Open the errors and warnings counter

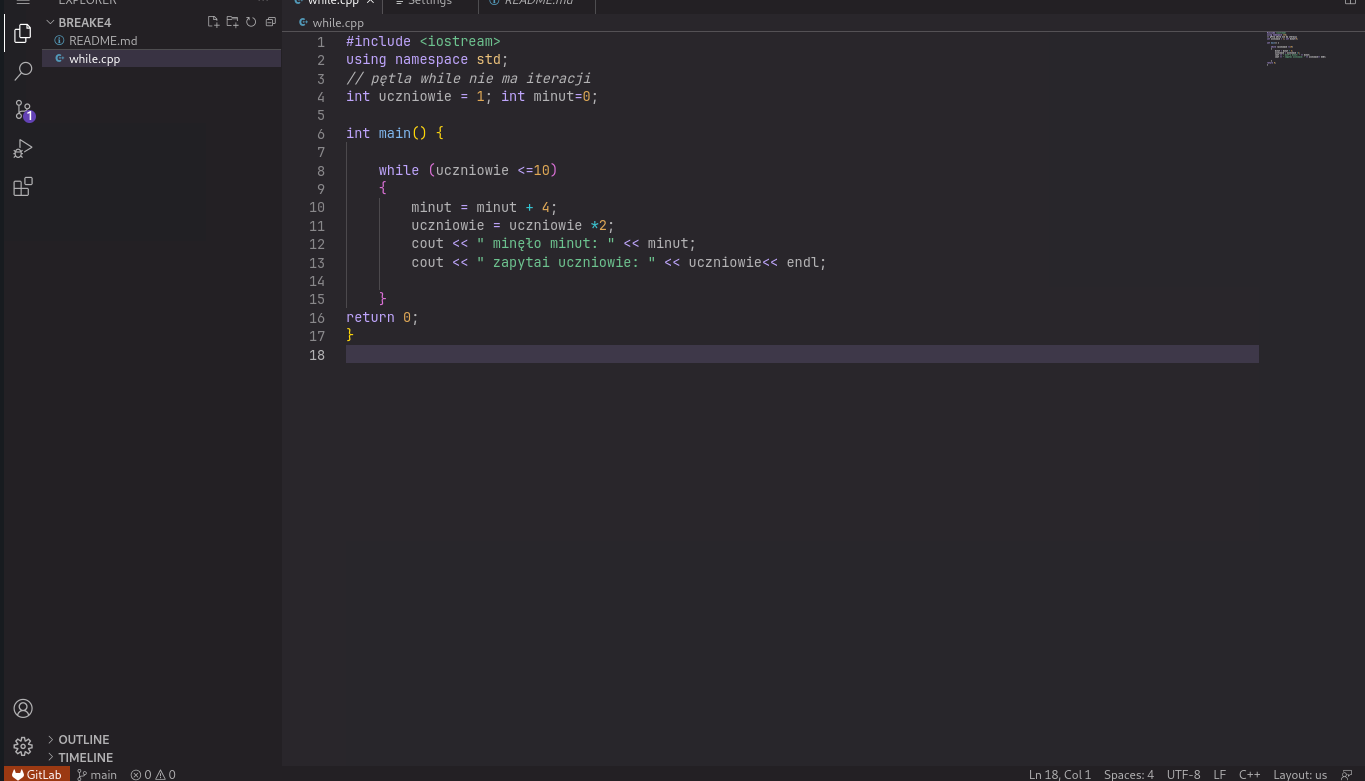coord(153,774)
